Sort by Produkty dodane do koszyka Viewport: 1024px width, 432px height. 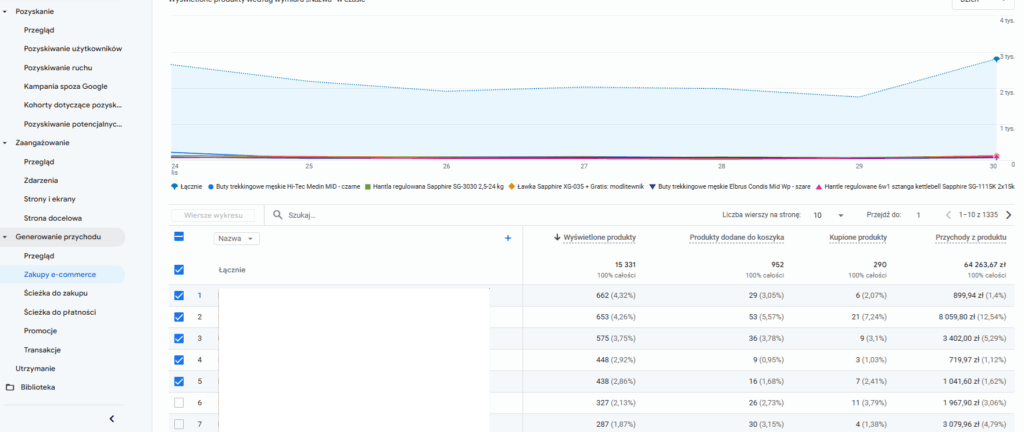(x=736, y=238)
